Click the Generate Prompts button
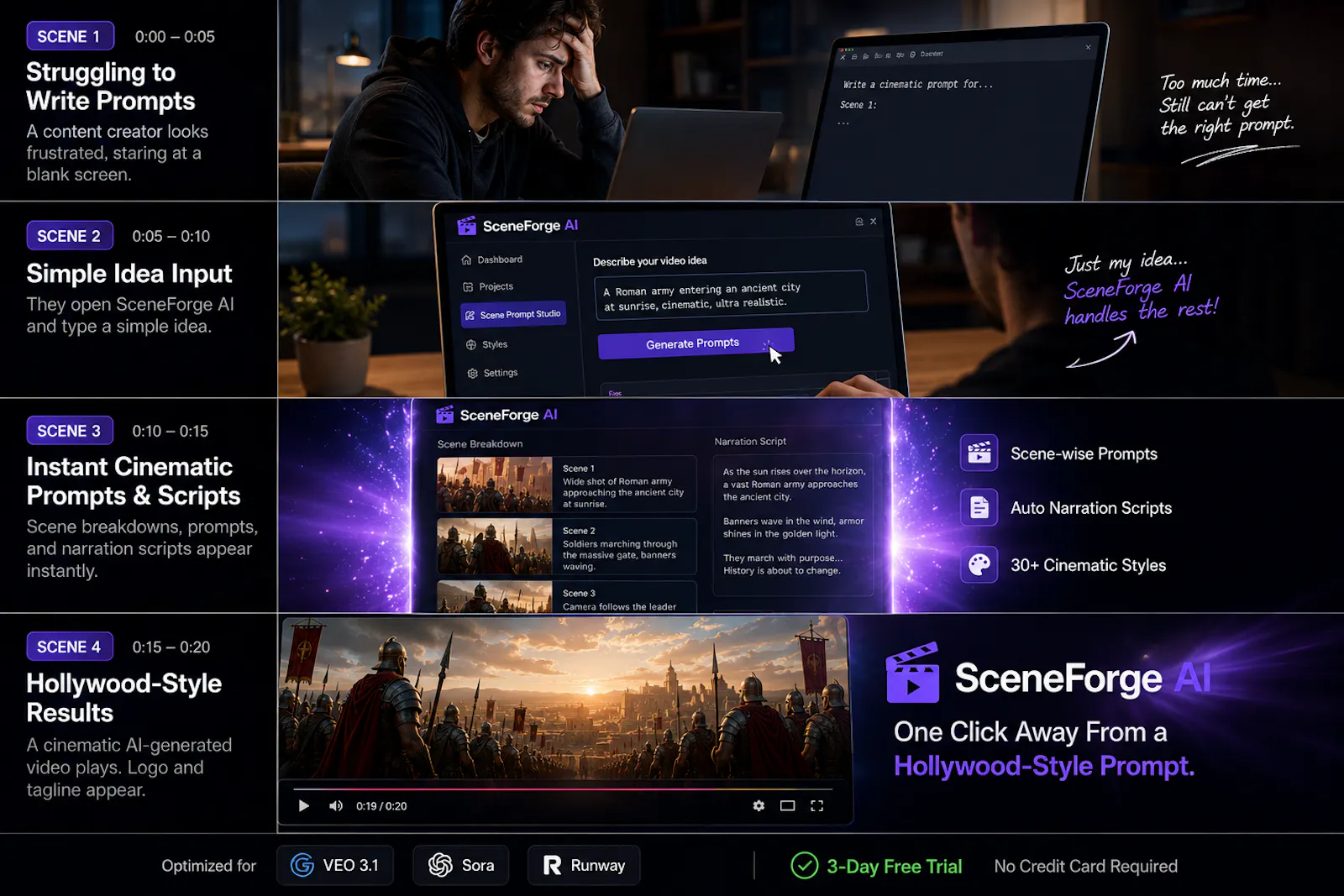The width and height of the screenshot is (1344, 896). point(696,343)
